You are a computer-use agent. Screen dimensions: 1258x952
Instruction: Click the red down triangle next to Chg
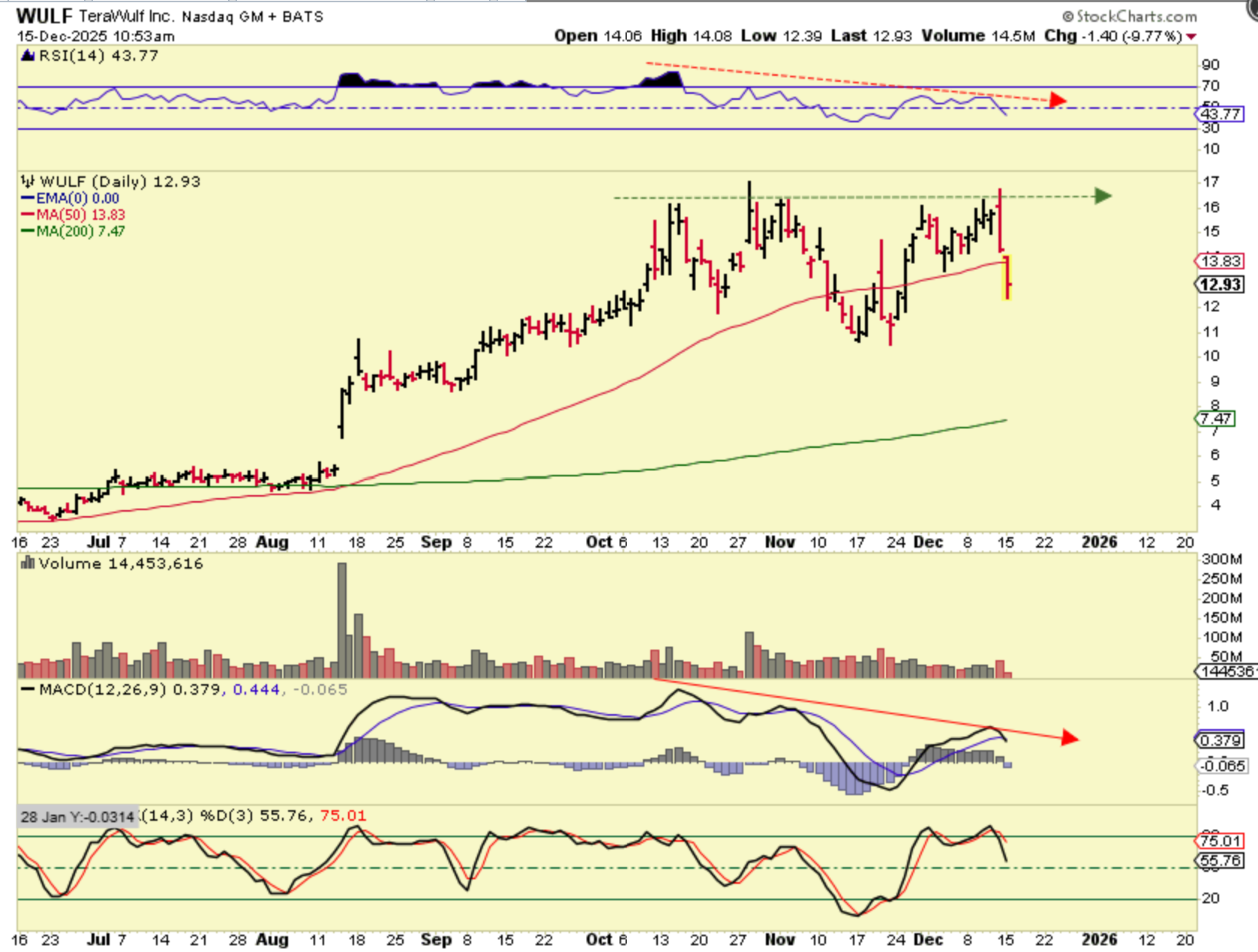point(1191,37)
